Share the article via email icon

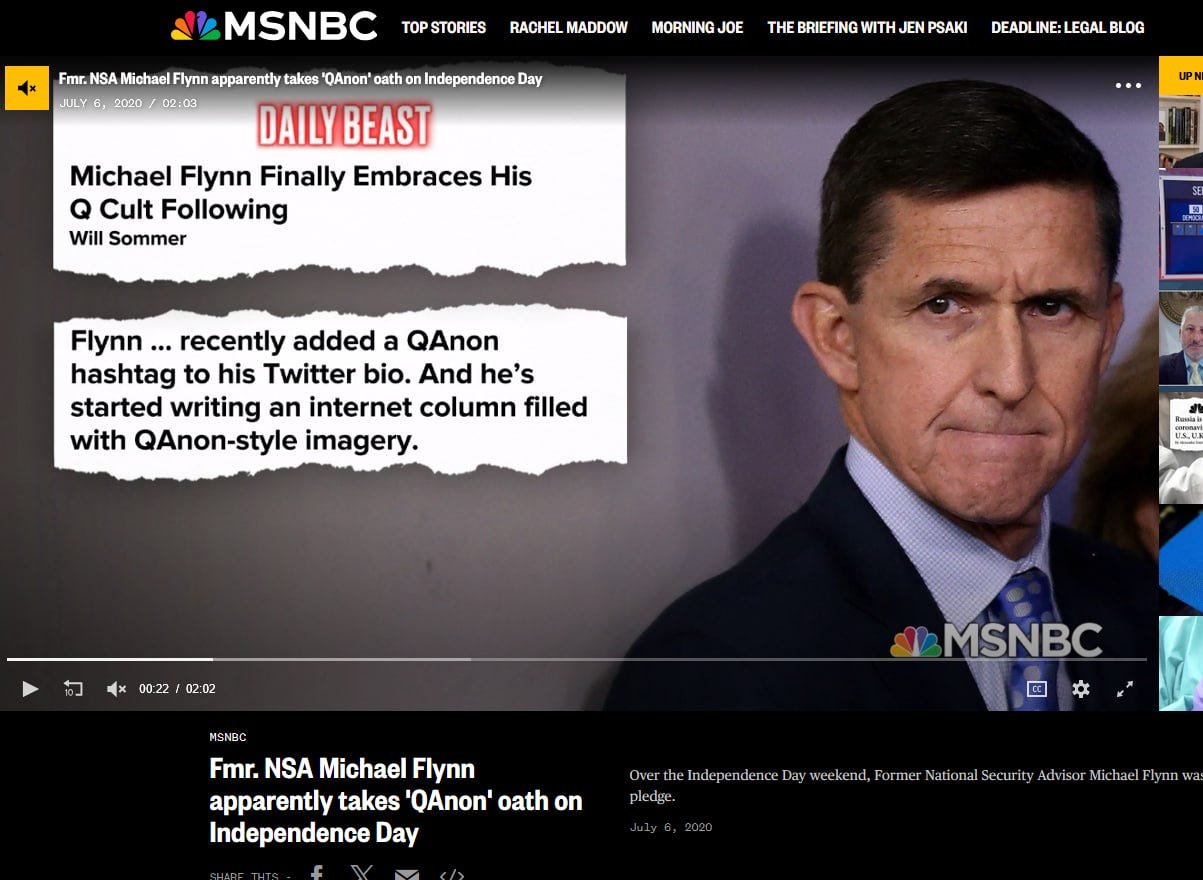(x=406, y=875)
